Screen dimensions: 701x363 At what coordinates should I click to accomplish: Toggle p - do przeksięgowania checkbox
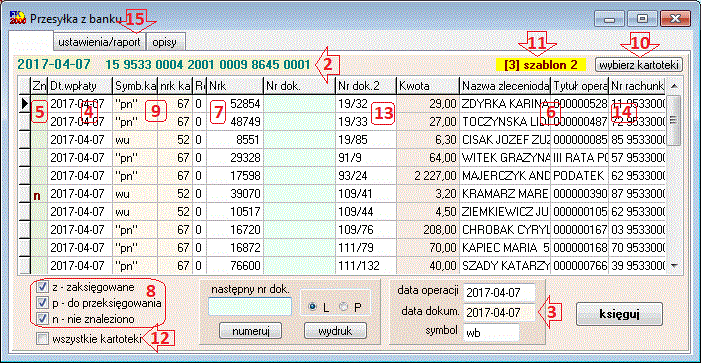coord(42,303)
